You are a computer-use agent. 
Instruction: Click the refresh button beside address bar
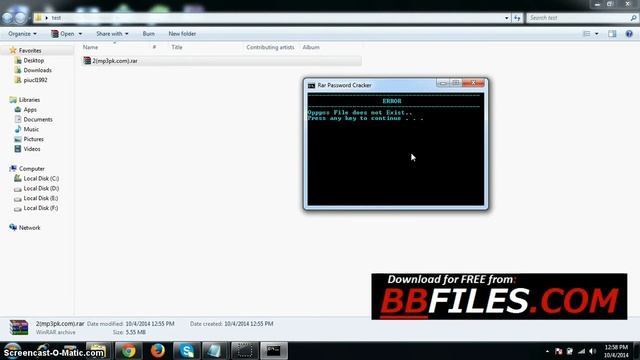pos(517,18)
